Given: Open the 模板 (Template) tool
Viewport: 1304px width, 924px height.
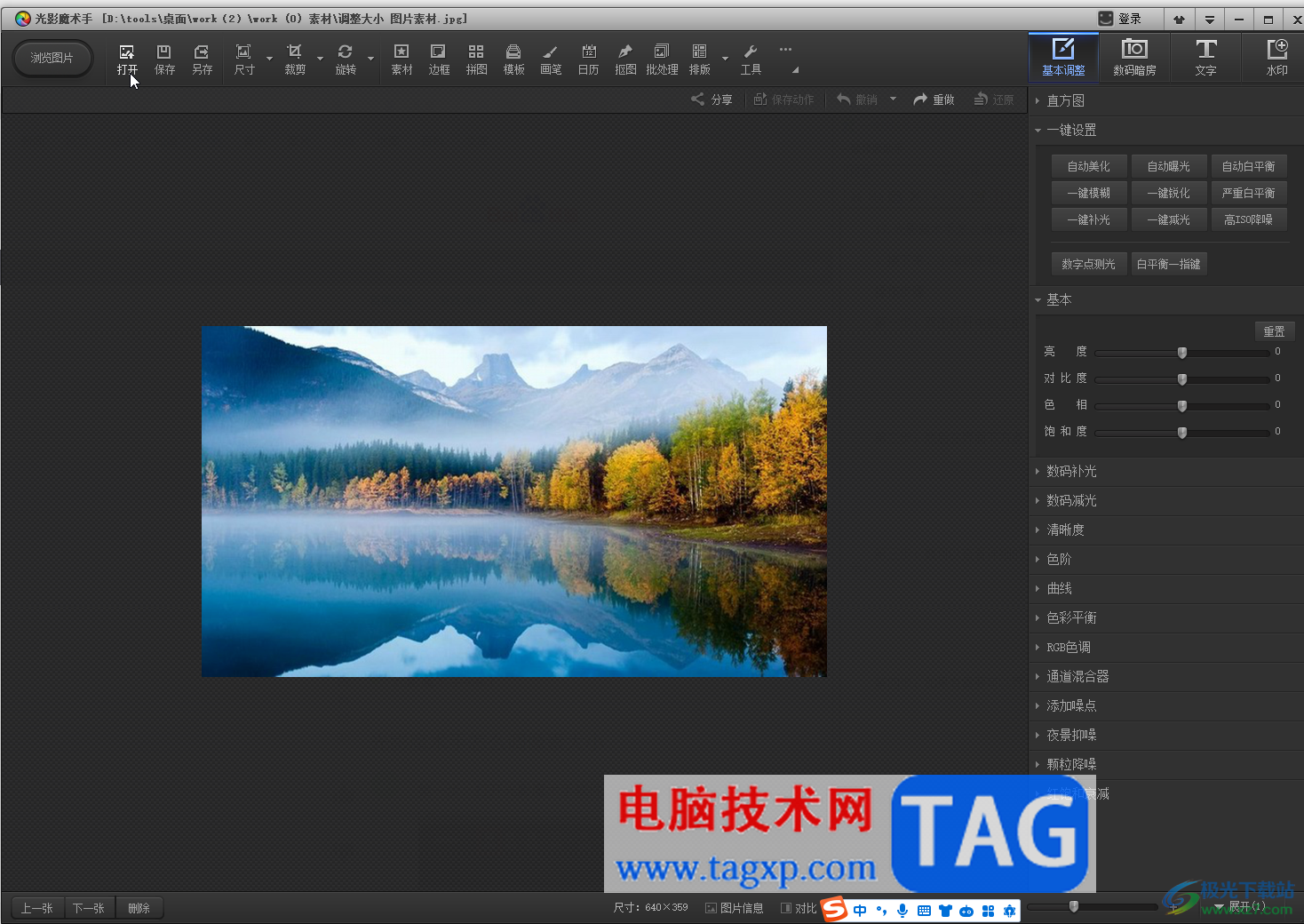Looking at the screenshot, I should (x=513, y=59).
